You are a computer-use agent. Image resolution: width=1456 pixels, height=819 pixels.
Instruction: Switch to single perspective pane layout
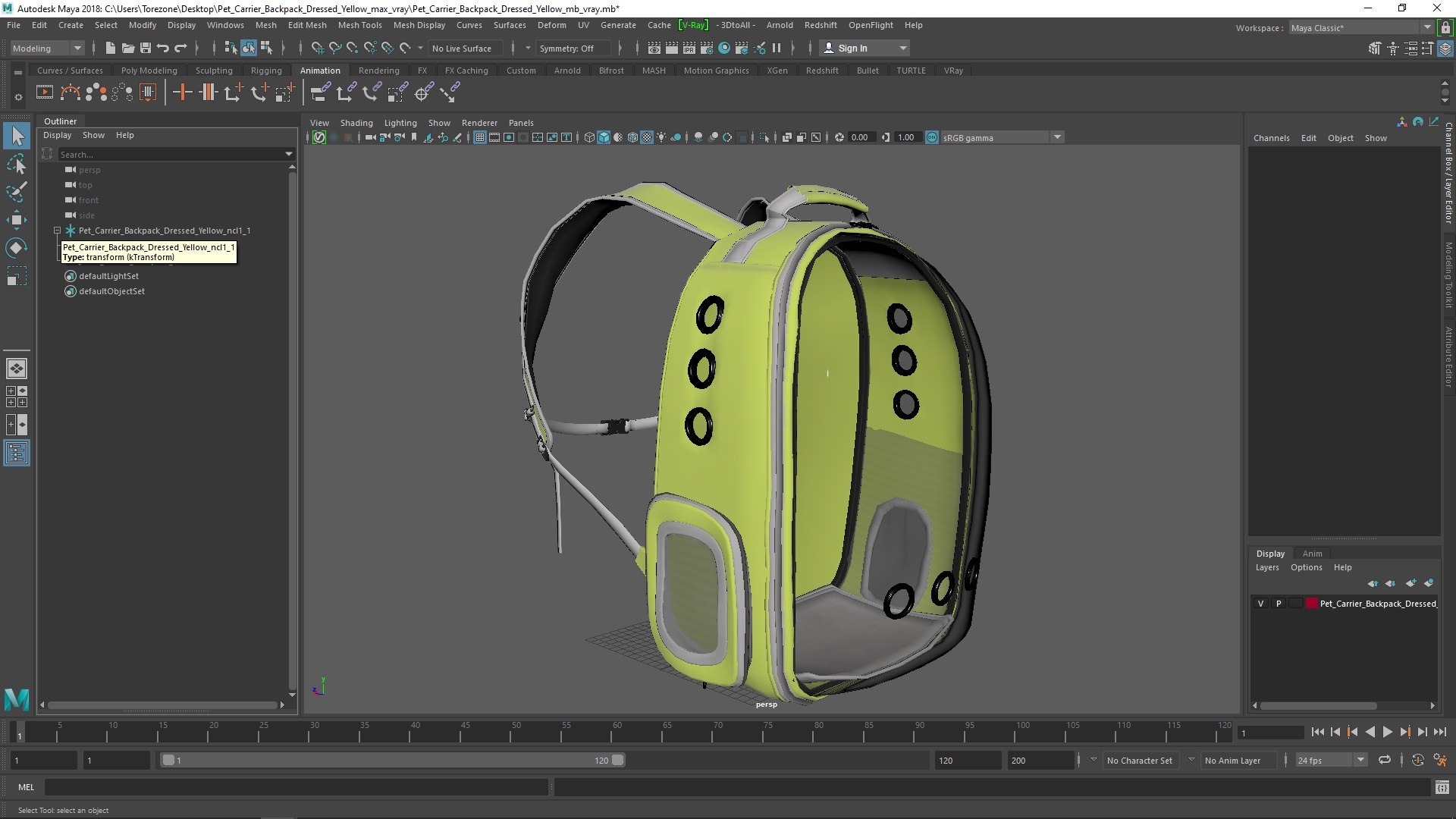click(17, 369)
